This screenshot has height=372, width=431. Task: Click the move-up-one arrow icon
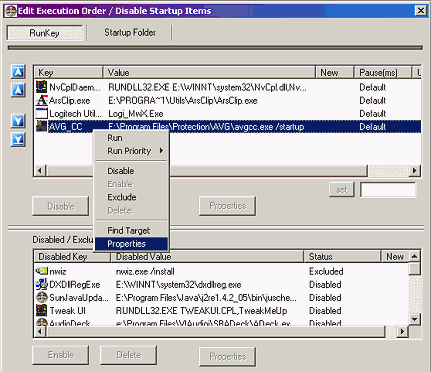click(18, 90)
